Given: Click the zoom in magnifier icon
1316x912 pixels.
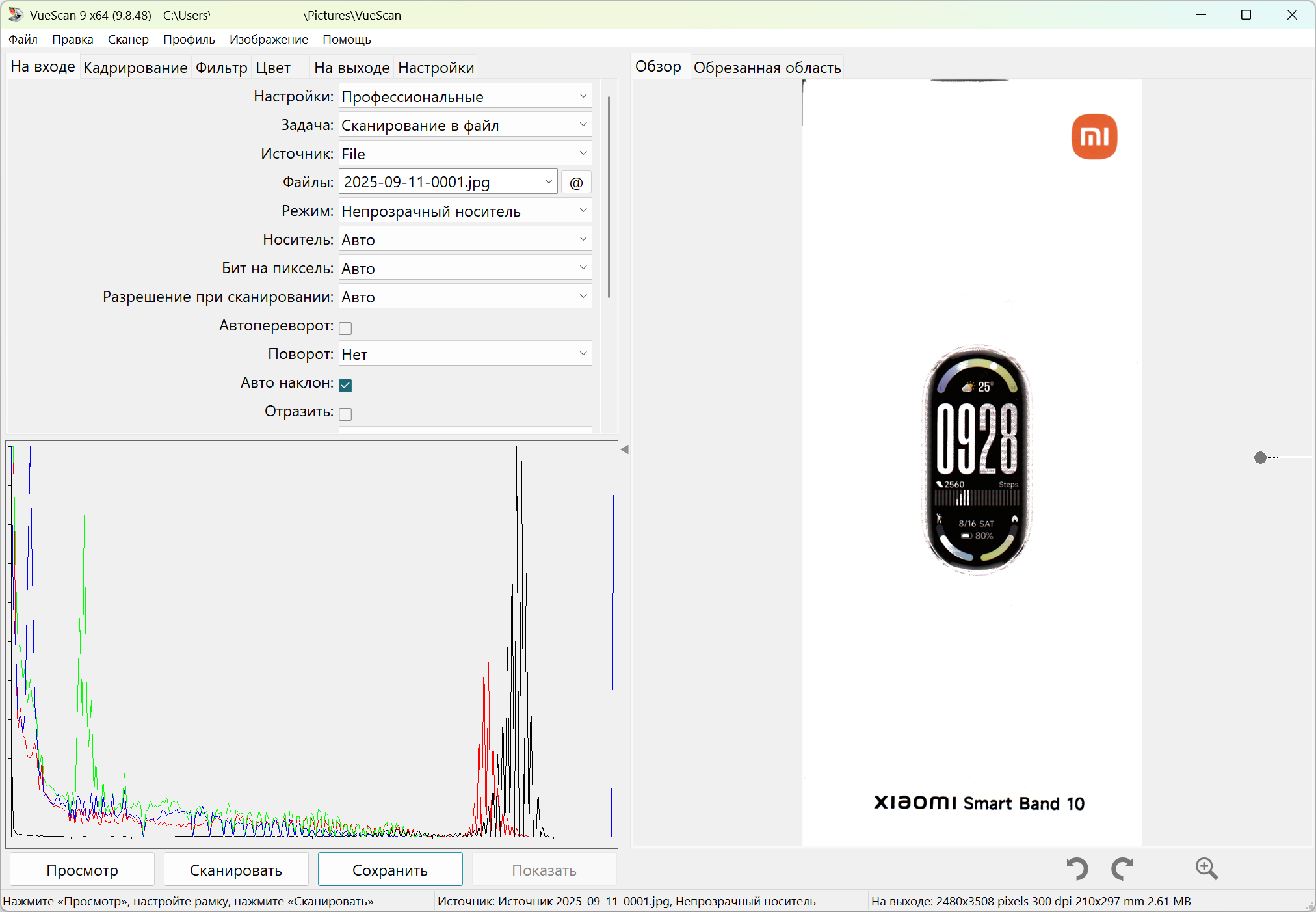Looking at the screenshot, I should (x=1206, y=868).
